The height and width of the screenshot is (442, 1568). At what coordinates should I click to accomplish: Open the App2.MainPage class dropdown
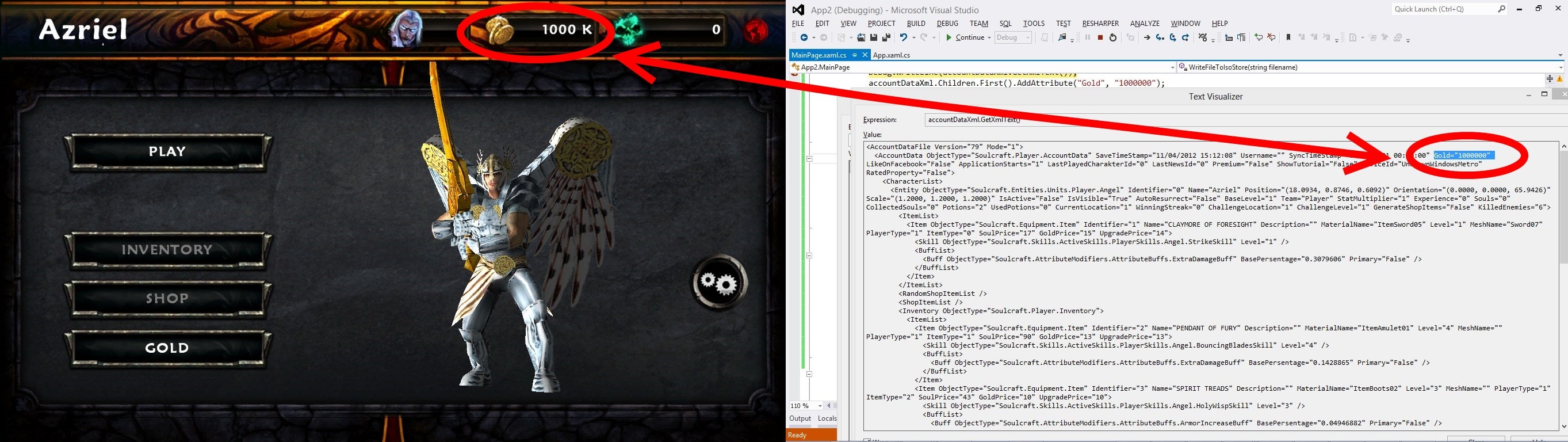[1172, 67]
